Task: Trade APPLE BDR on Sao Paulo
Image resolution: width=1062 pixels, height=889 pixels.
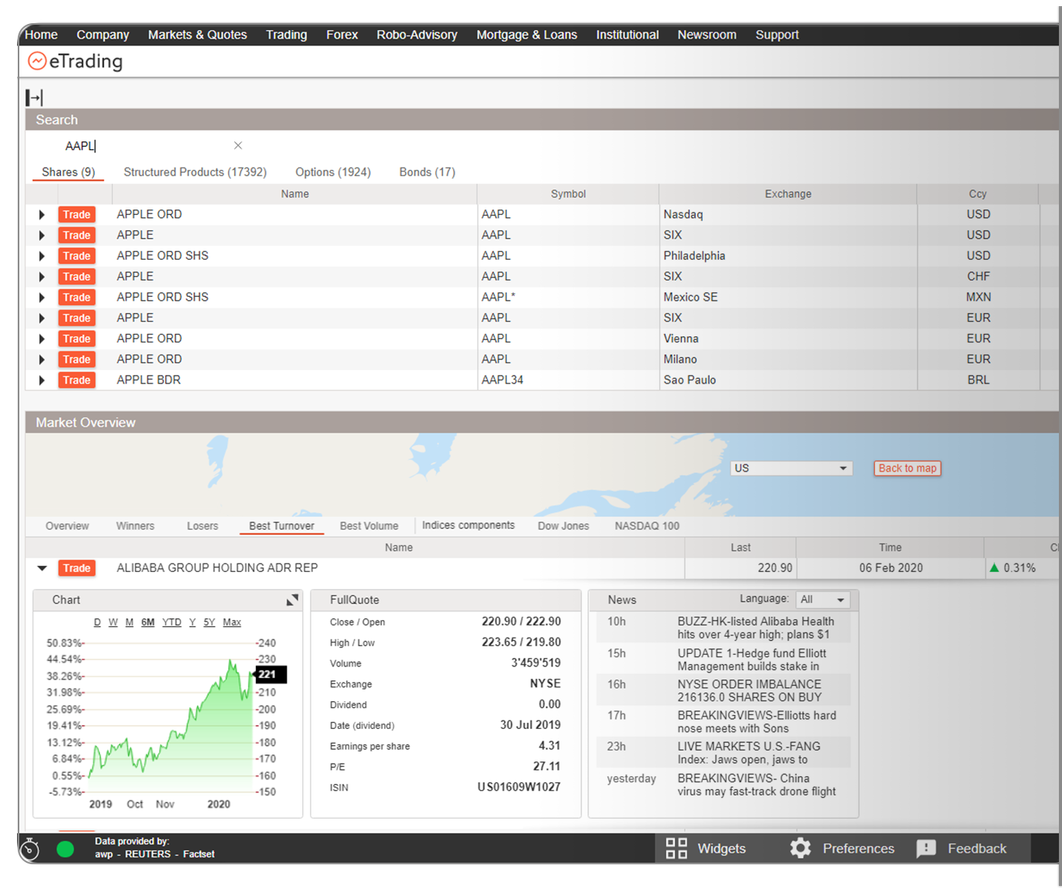Action: 77,380
